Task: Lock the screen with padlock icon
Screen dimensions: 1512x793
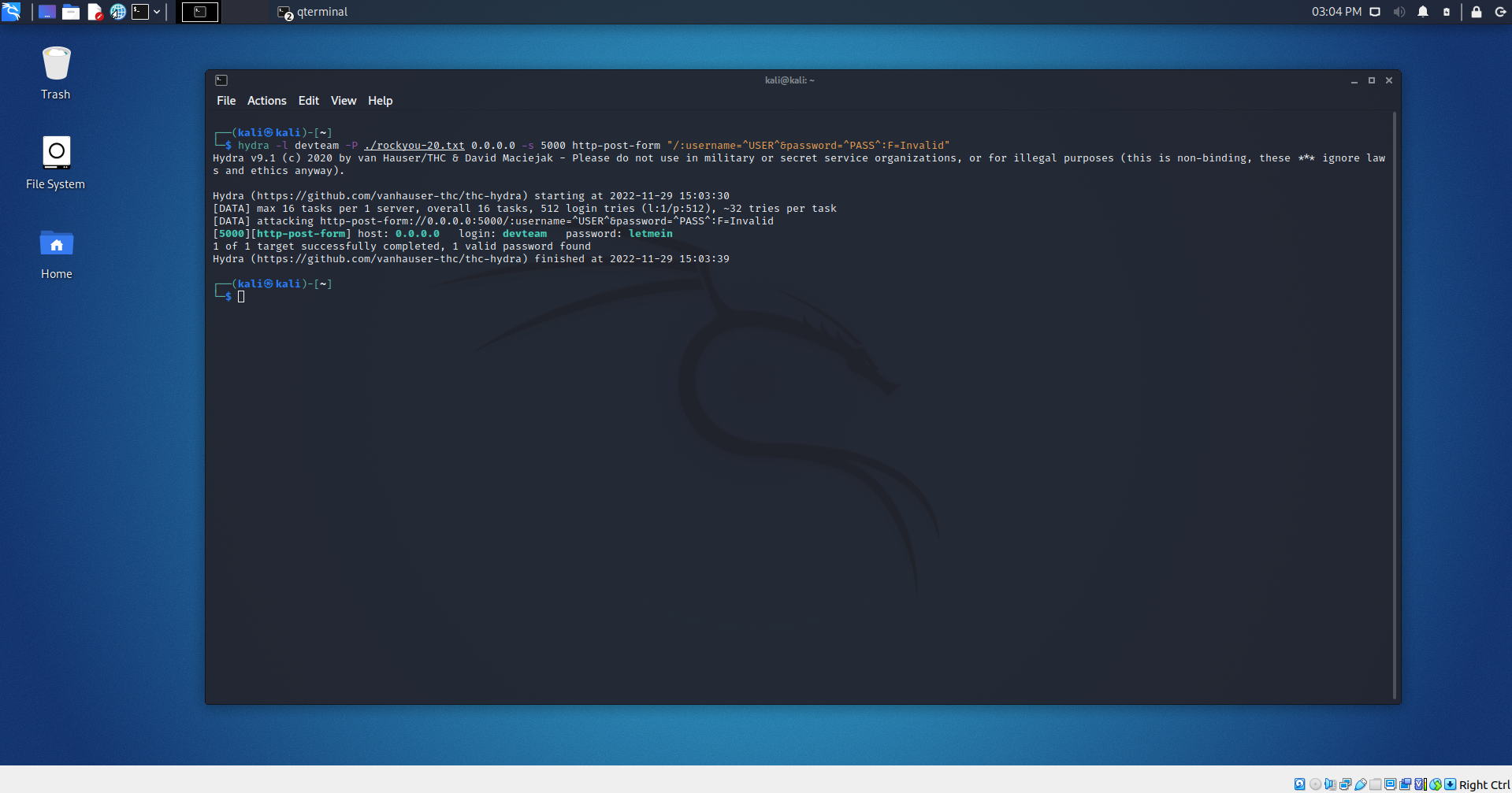Action: [x=1477, y=12]
